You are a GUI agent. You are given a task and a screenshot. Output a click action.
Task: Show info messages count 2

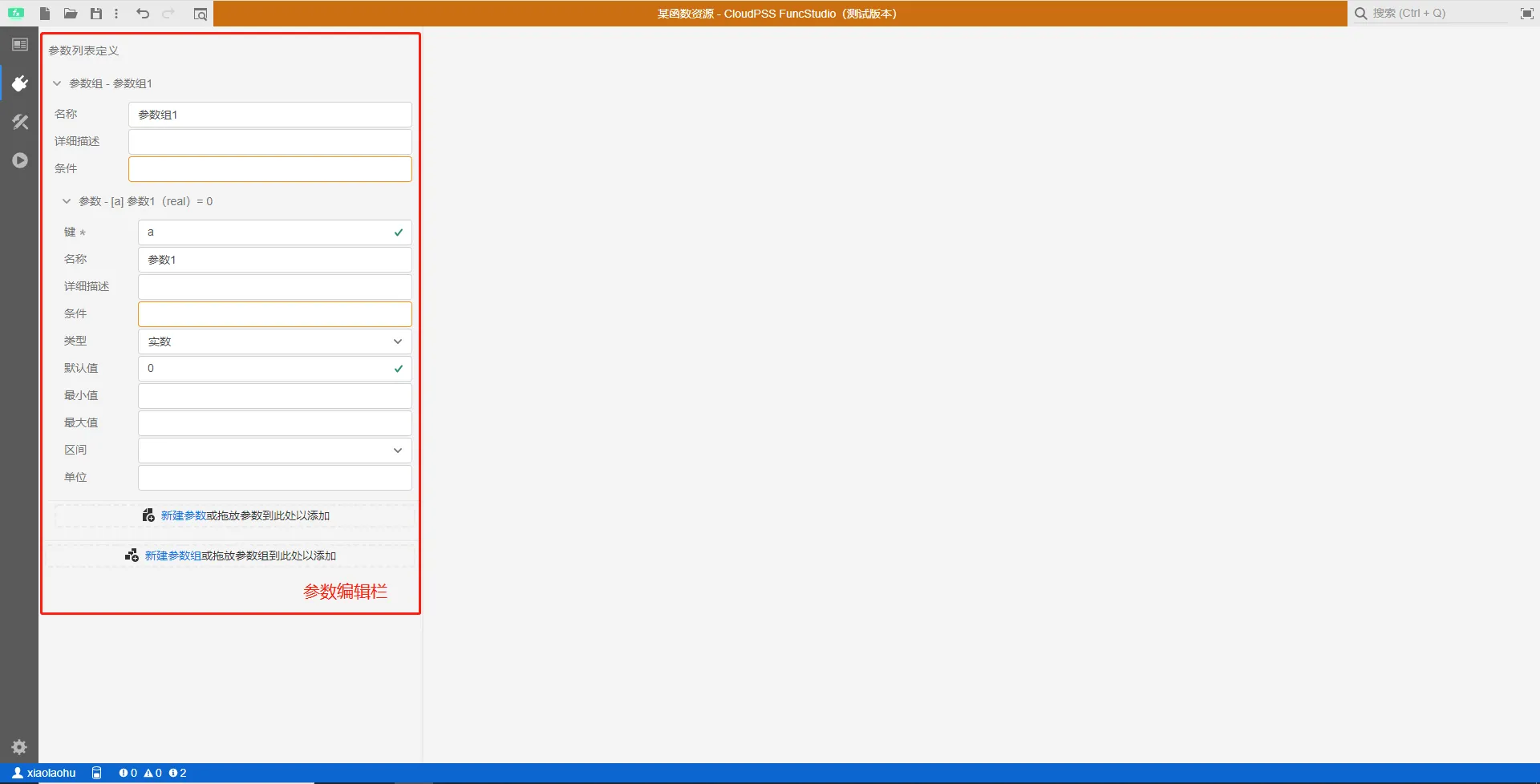click(x=178, y=773)
